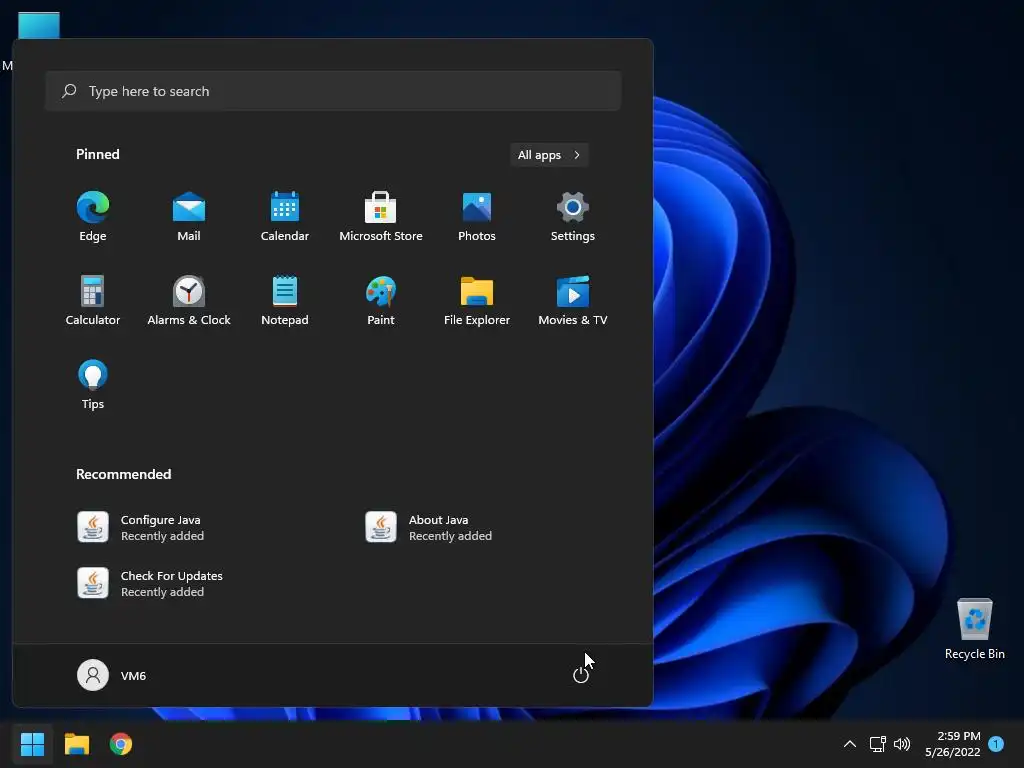Click the power button in Start menu
This screenshot has height=768, width=1024.
(x=581, y=675)
